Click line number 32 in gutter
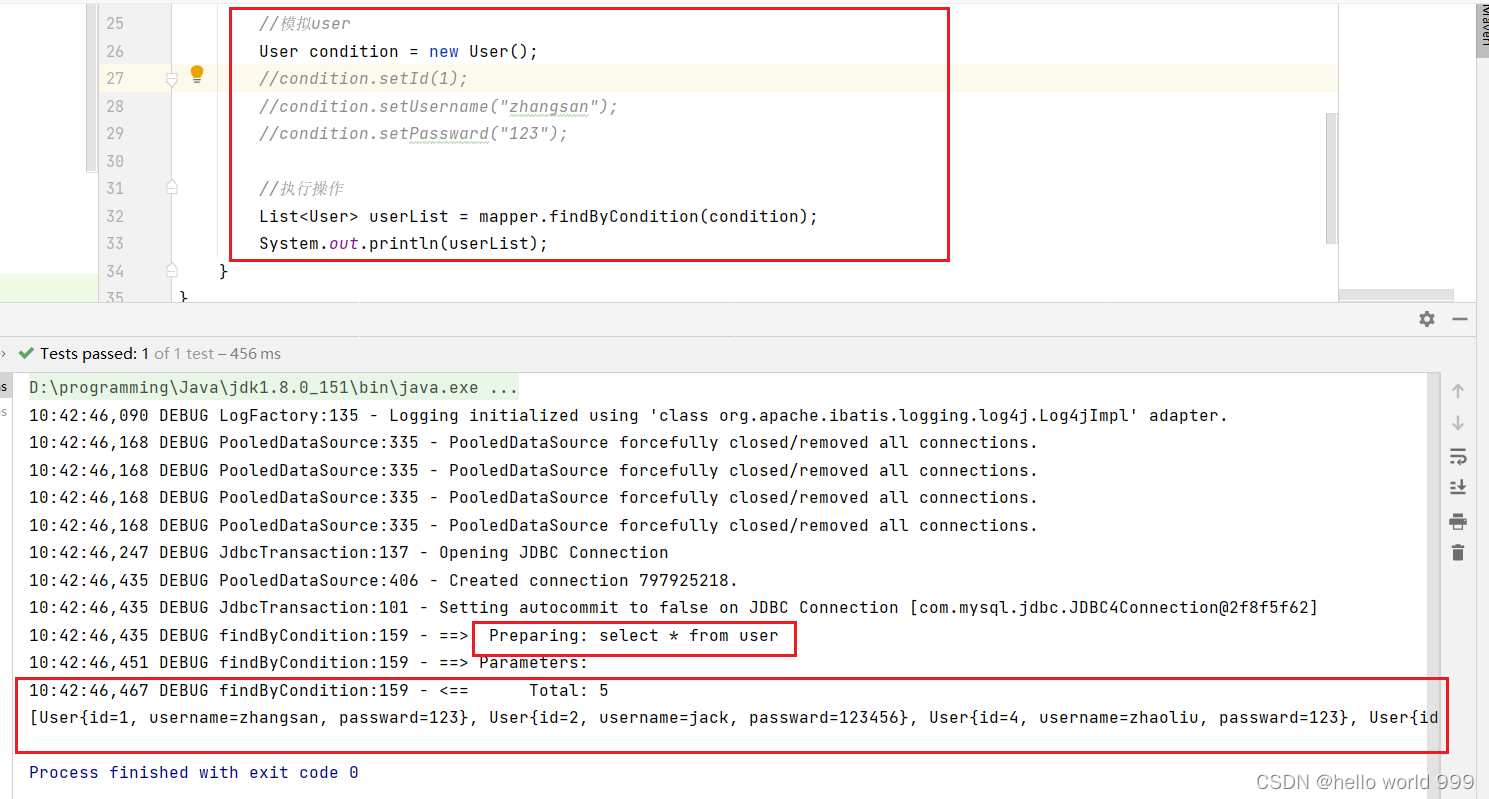 114,216
